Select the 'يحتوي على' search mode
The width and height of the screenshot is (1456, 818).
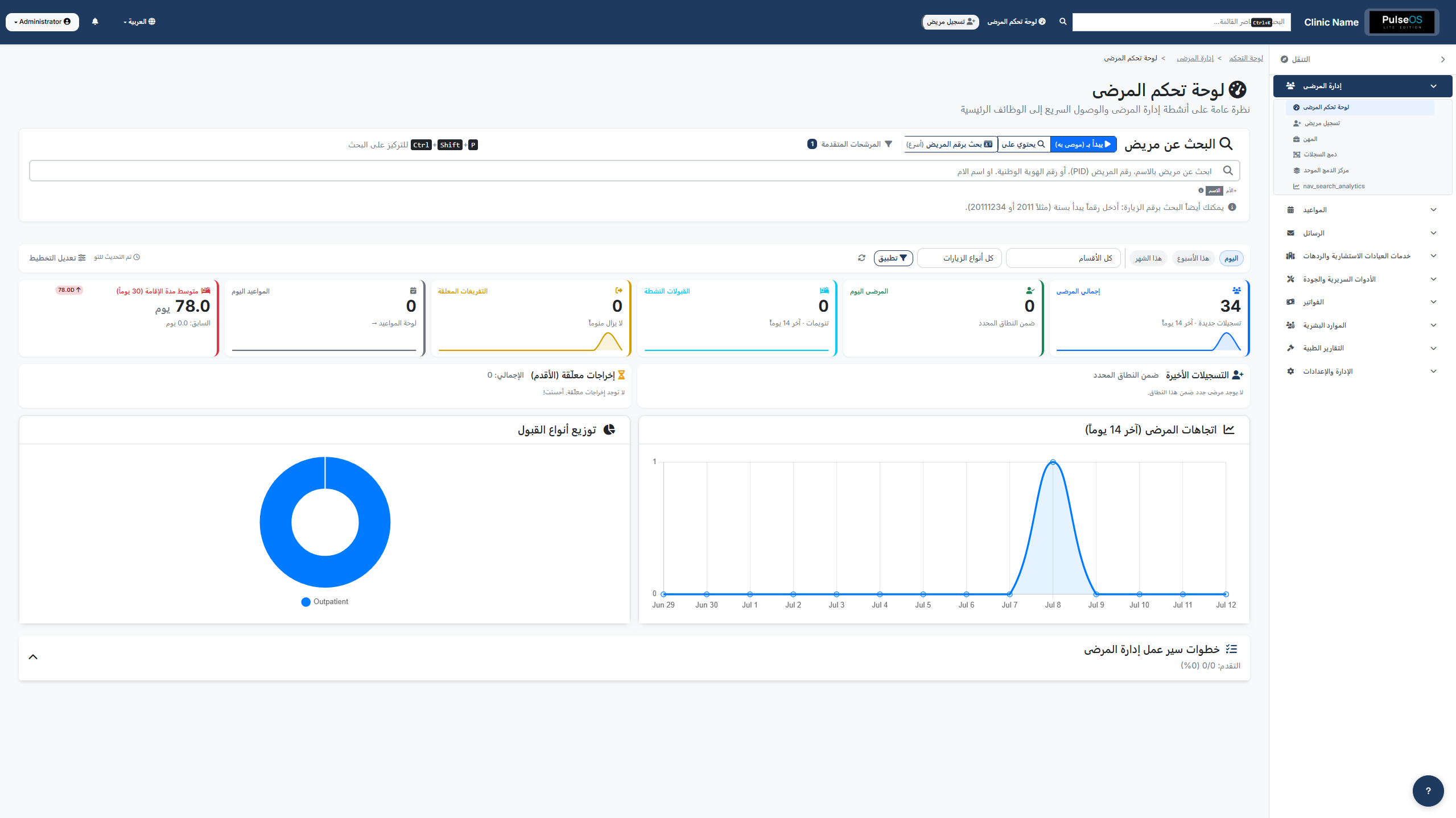1024,144
